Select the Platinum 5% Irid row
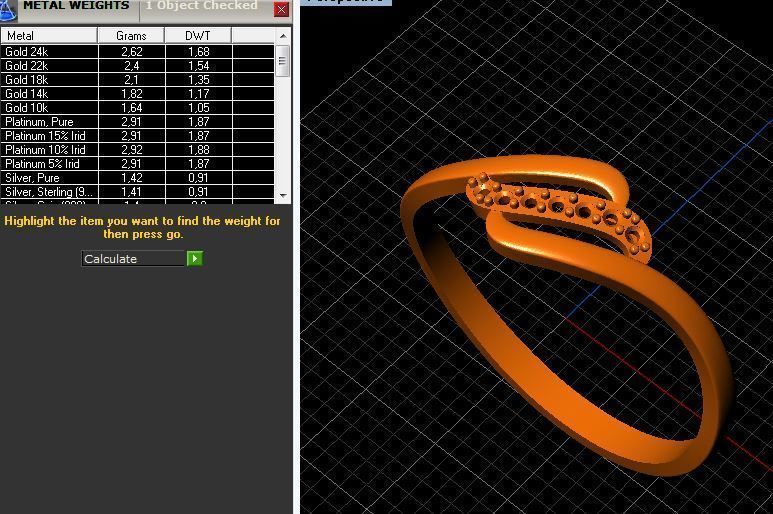Image resolution: width=773 pixels, height=514 pixels. (x=138, y=164)
